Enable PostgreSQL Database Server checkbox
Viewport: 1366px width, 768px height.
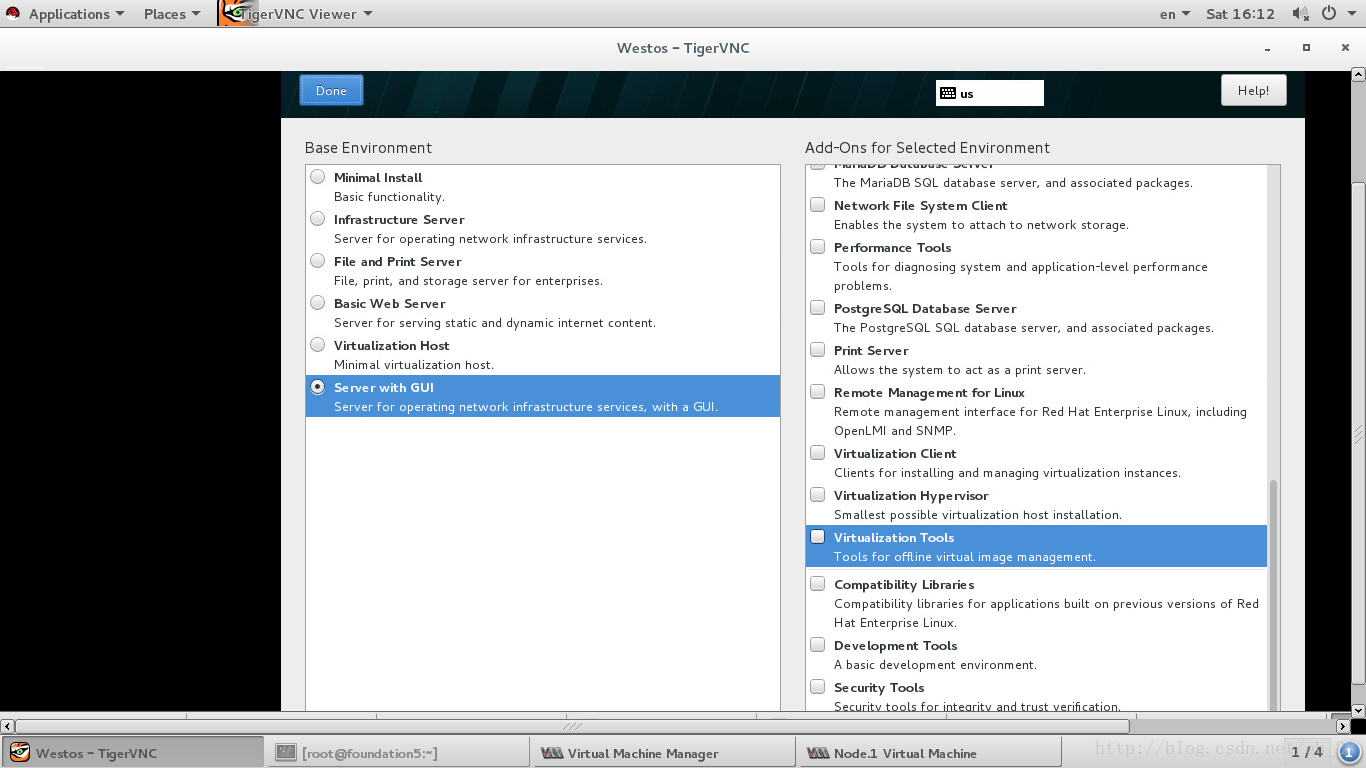tap(817, 308)
